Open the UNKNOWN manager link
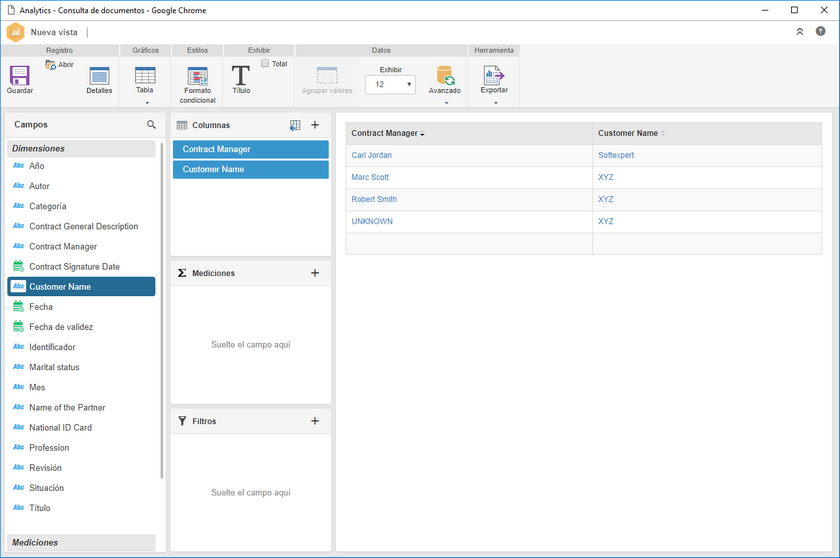This screenshot has height=558, width=840. point(372,221)
